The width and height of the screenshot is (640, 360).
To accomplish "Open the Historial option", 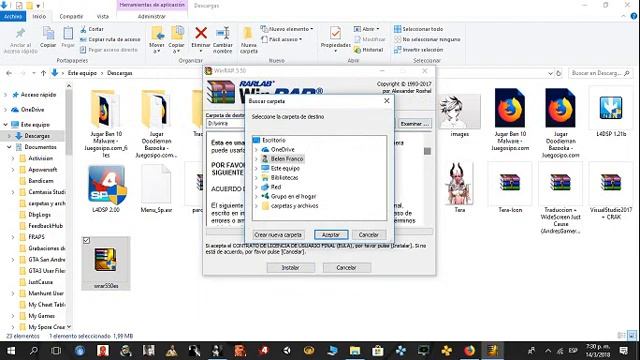I will coord(369,50).
